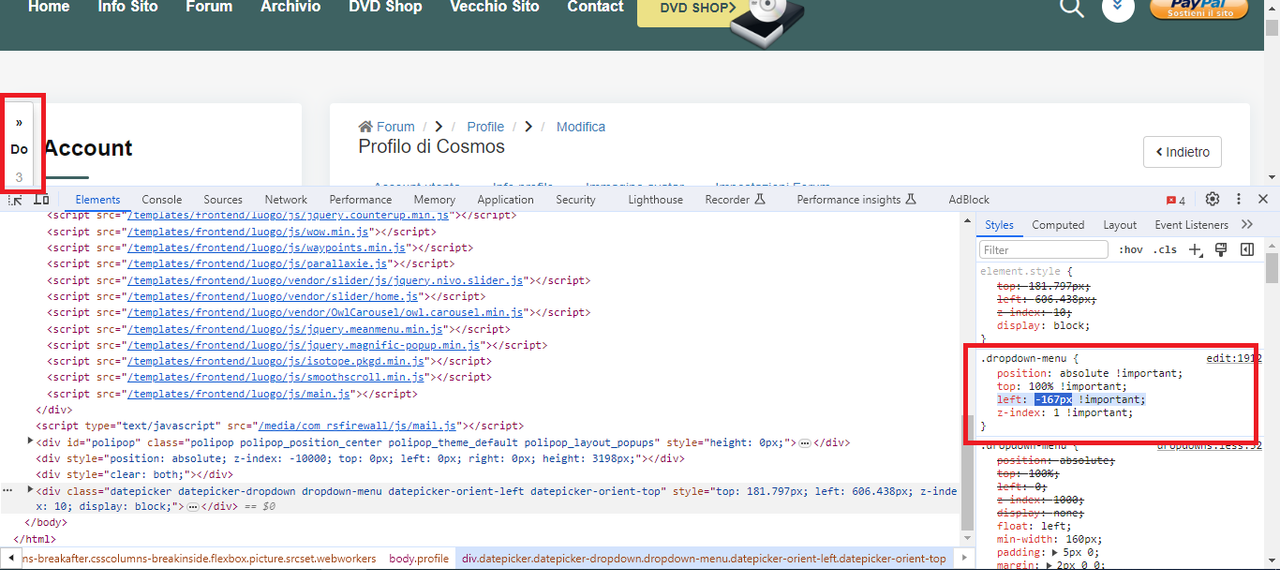Toggle the :hov element state button

click(x=1130, y=250)
